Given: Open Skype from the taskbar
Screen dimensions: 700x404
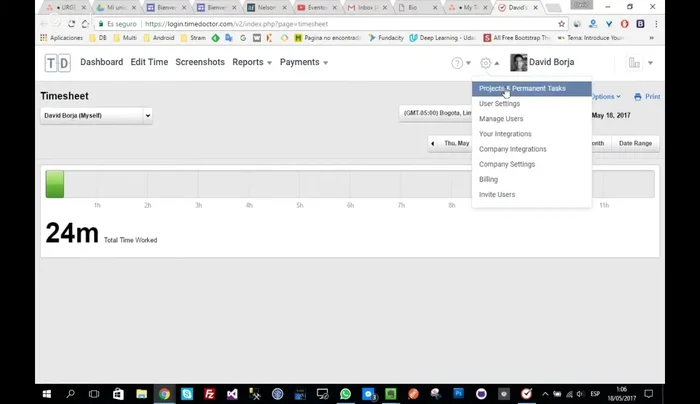Looking at the screenshot, I should click(187, 394).
